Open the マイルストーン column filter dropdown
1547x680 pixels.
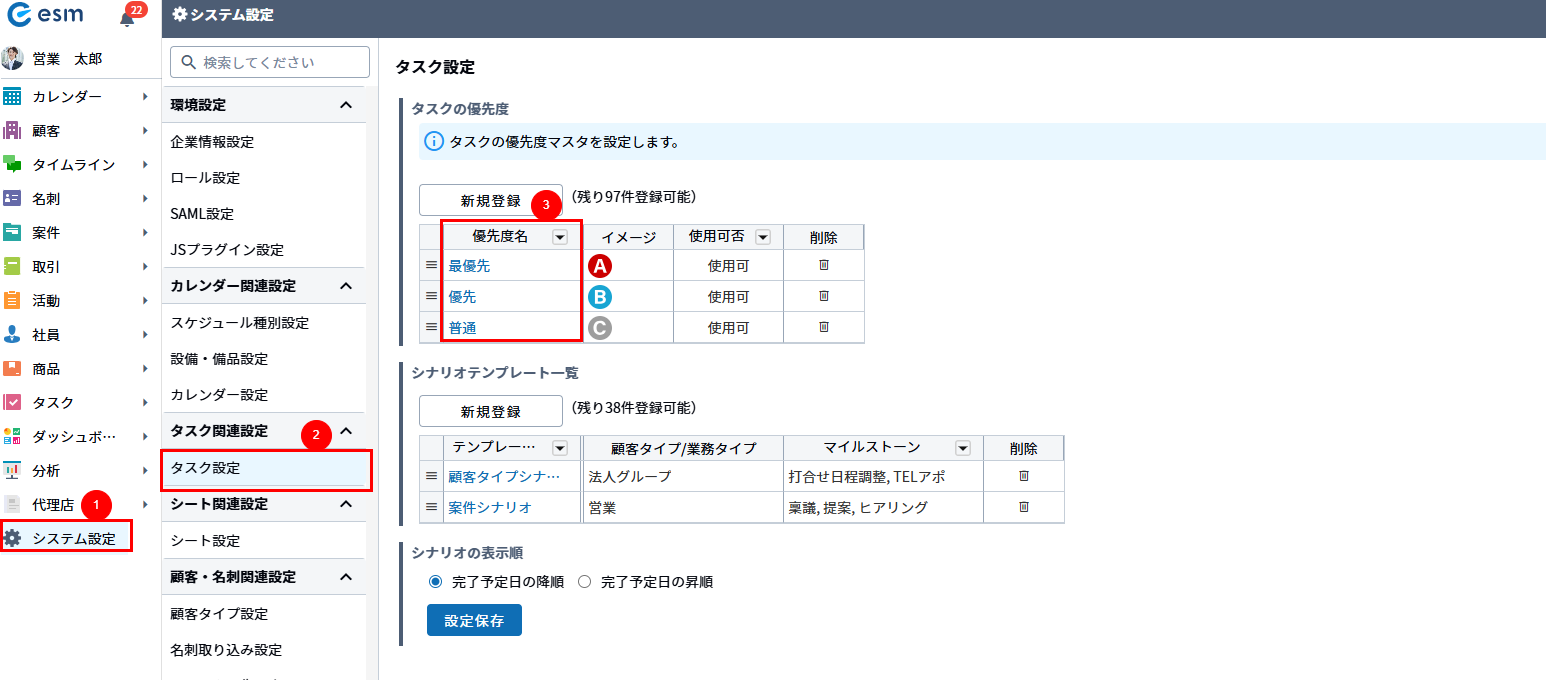(x=963, y=448)
